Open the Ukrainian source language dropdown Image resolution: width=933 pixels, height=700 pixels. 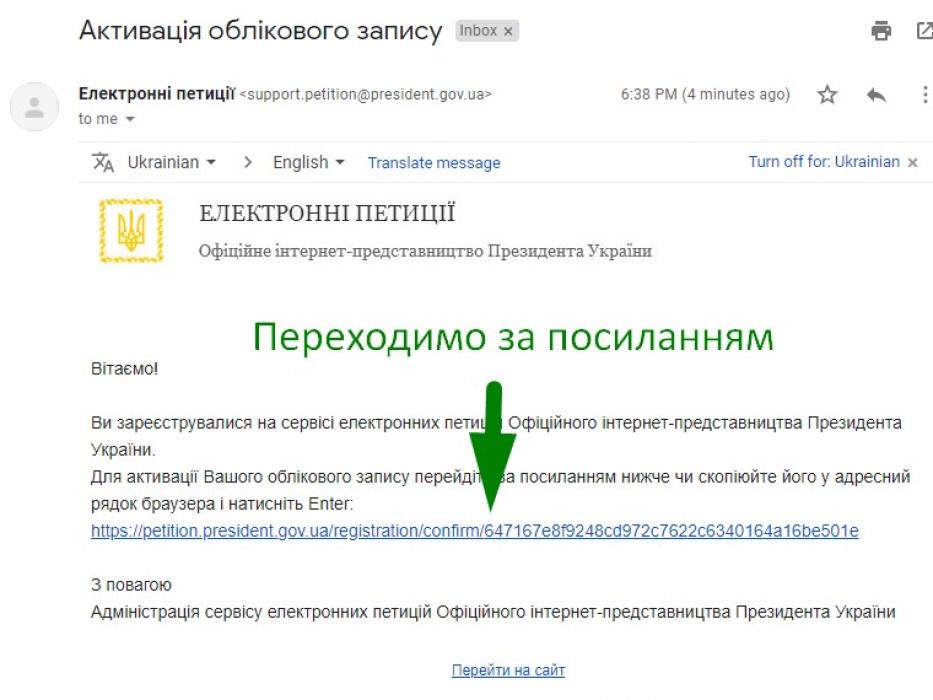[171, 162]
